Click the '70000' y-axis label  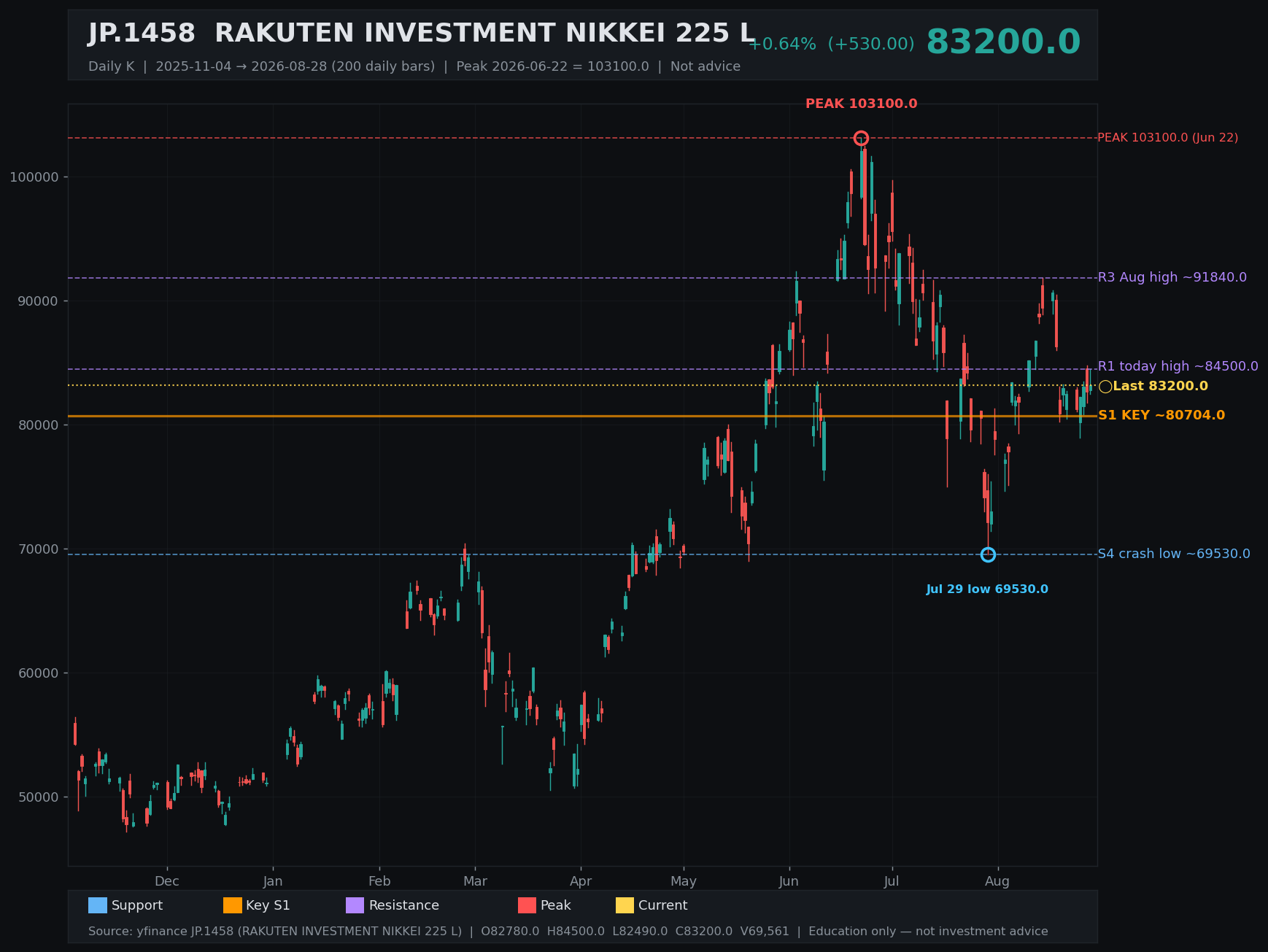(38, 549)
